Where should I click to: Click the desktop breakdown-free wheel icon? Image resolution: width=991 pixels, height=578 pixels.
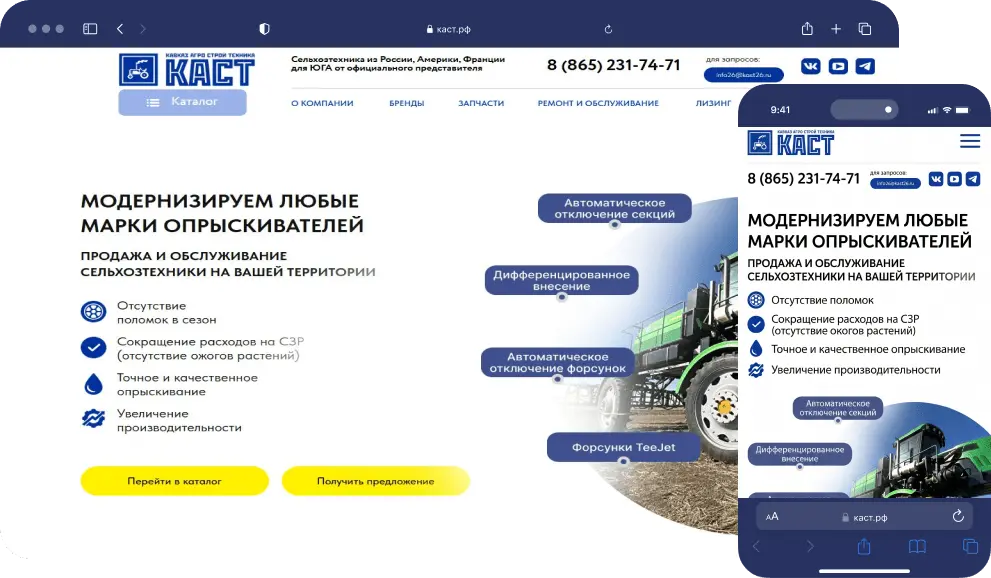[93, 312]
